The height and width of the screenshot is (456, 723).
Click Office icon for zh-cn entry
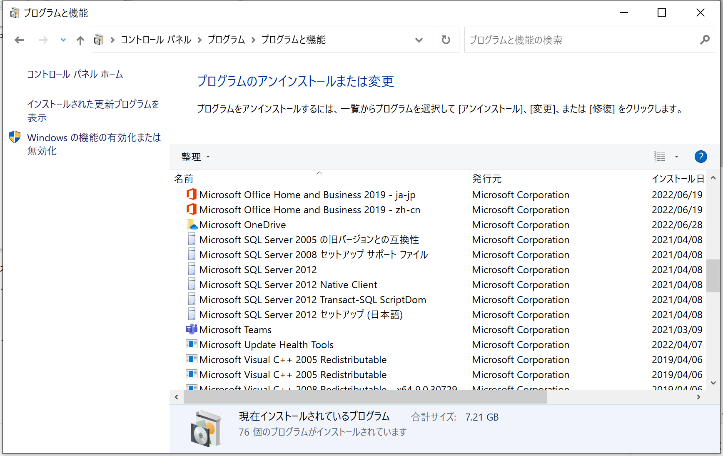click(x=191, y=209)
